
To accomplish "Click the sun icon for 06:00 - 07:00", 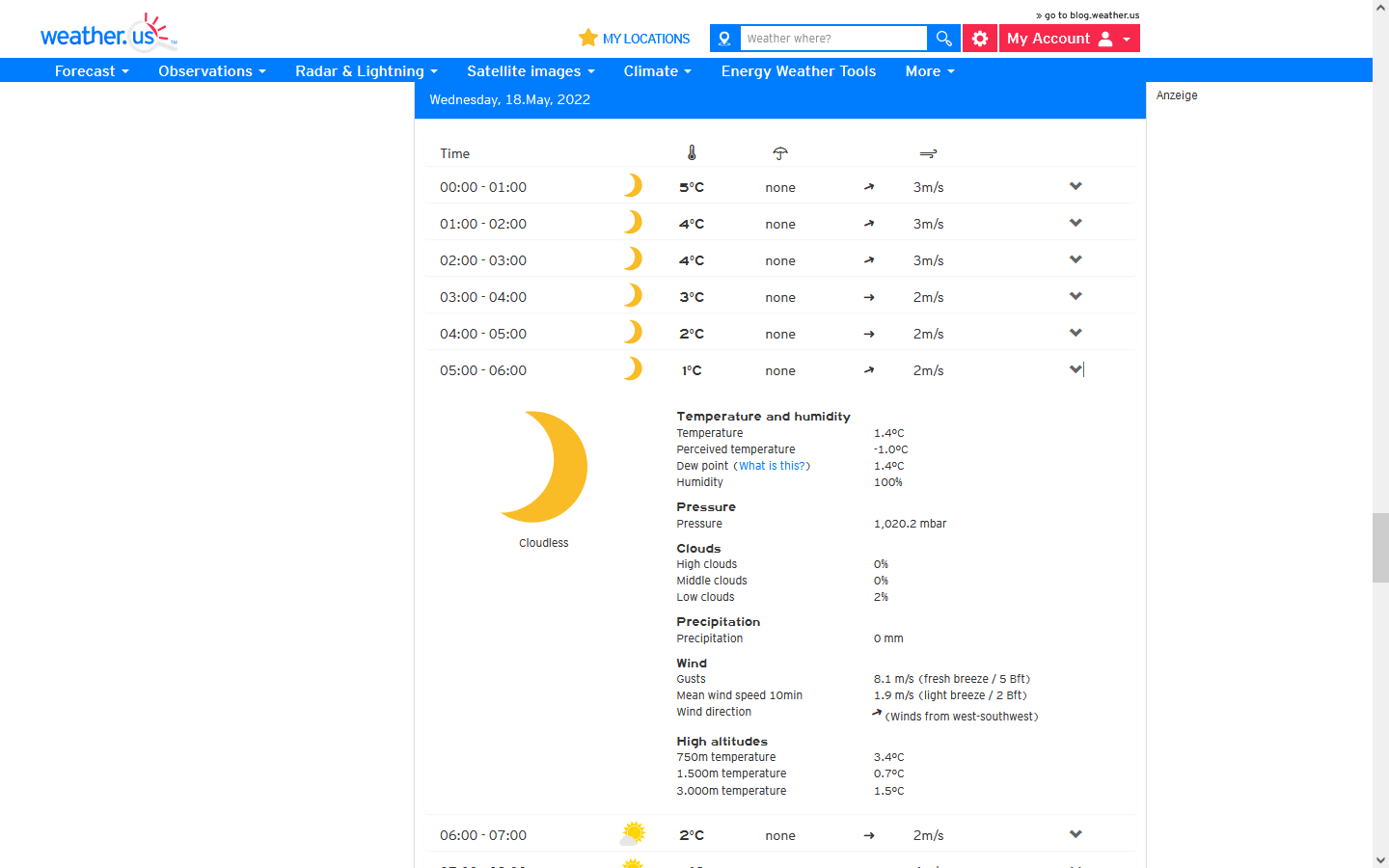I will coord(633,833).
